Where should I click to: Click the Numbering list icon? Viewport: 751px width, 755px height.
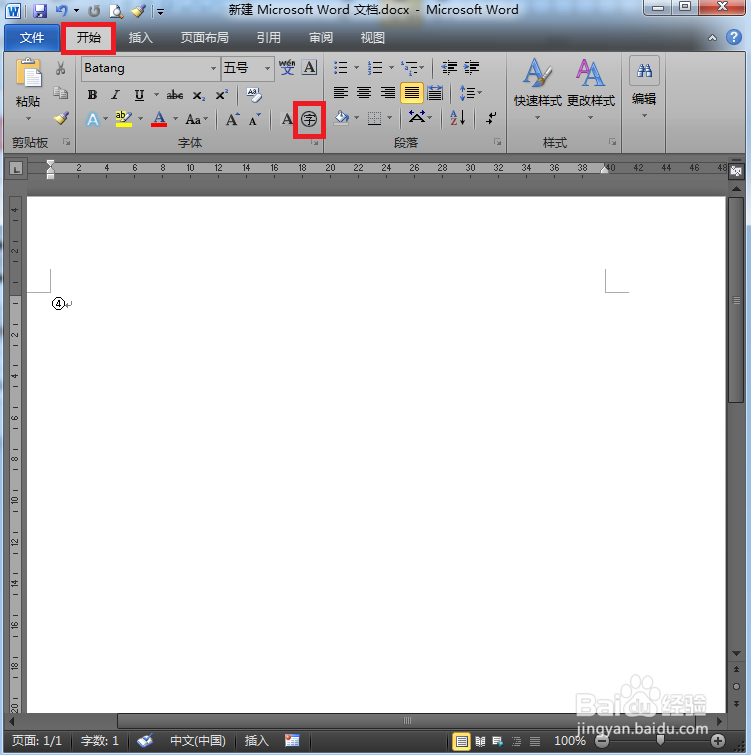(x=375, y=67)
